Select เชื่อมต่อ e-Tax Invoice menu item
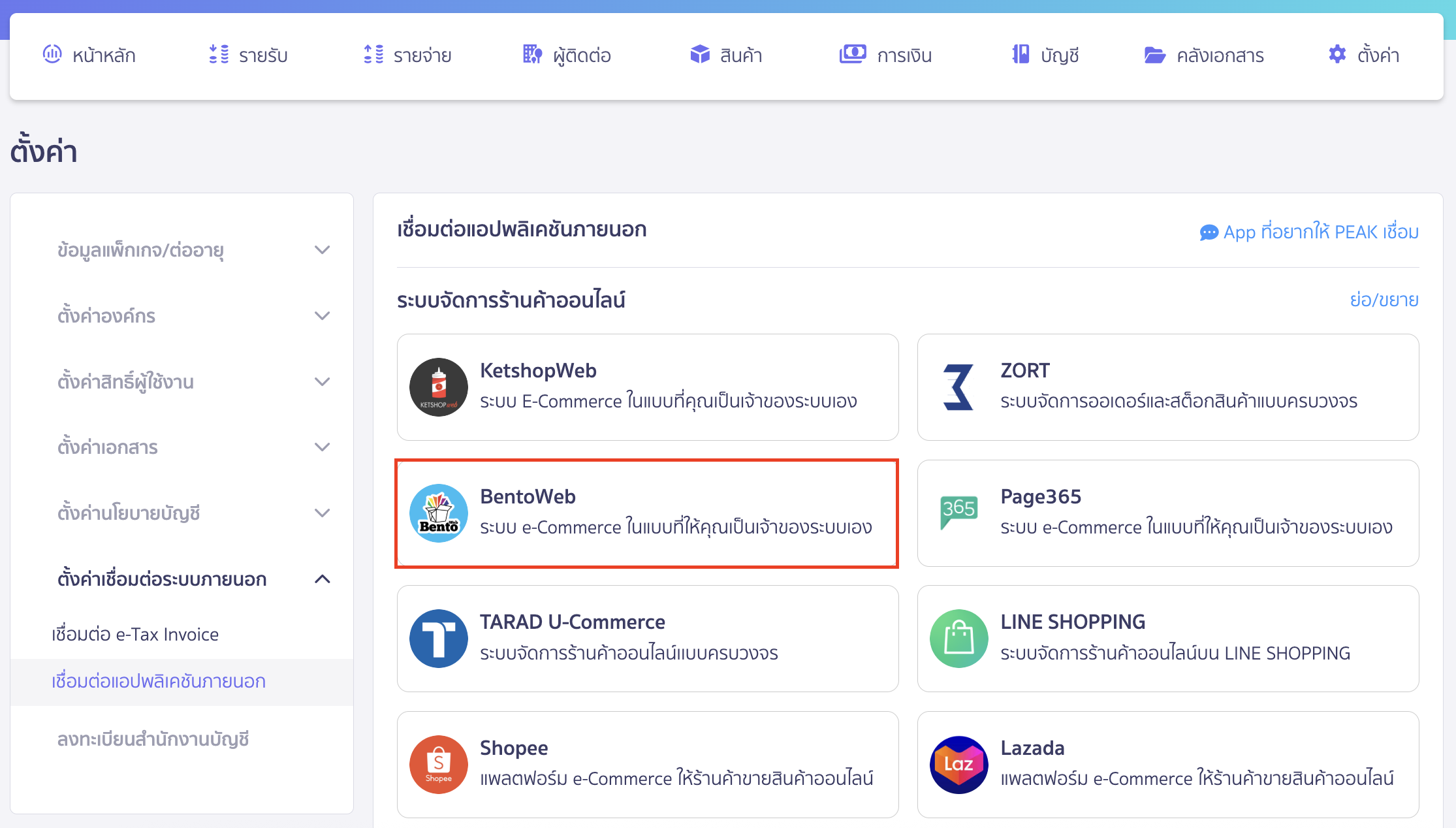 (x=135, y=633)
